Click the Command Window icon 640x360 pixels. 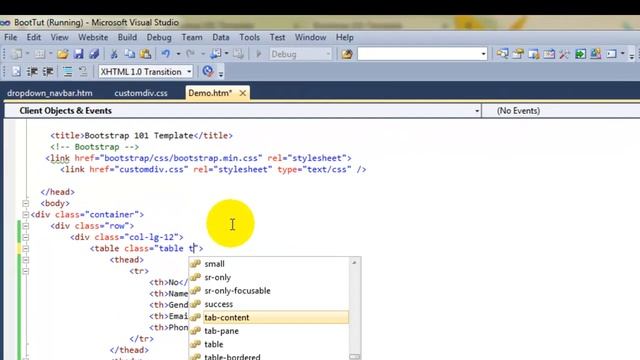[611, 54]
